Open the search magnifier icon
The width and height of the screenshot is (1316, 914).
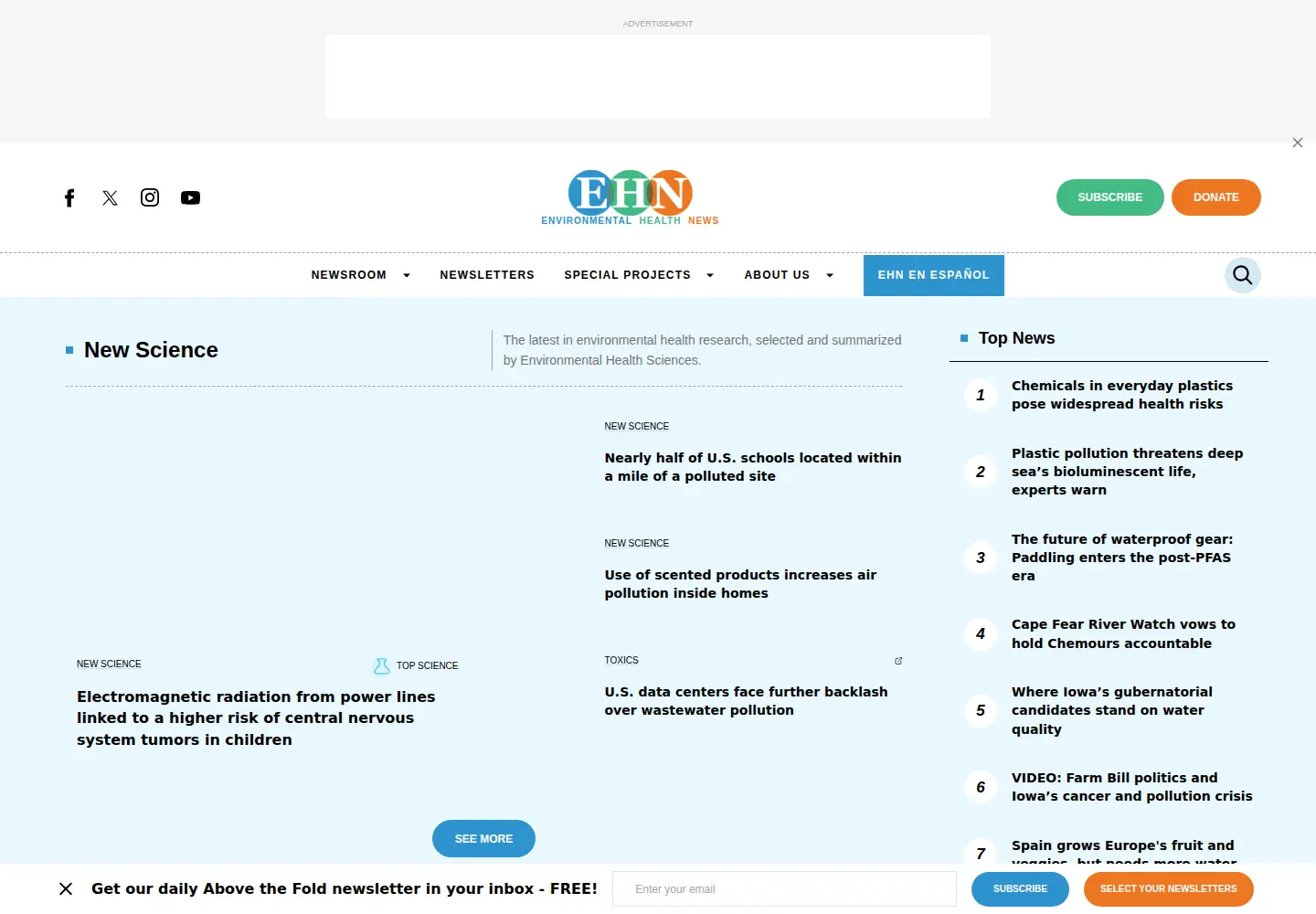tap(1243, 275)
